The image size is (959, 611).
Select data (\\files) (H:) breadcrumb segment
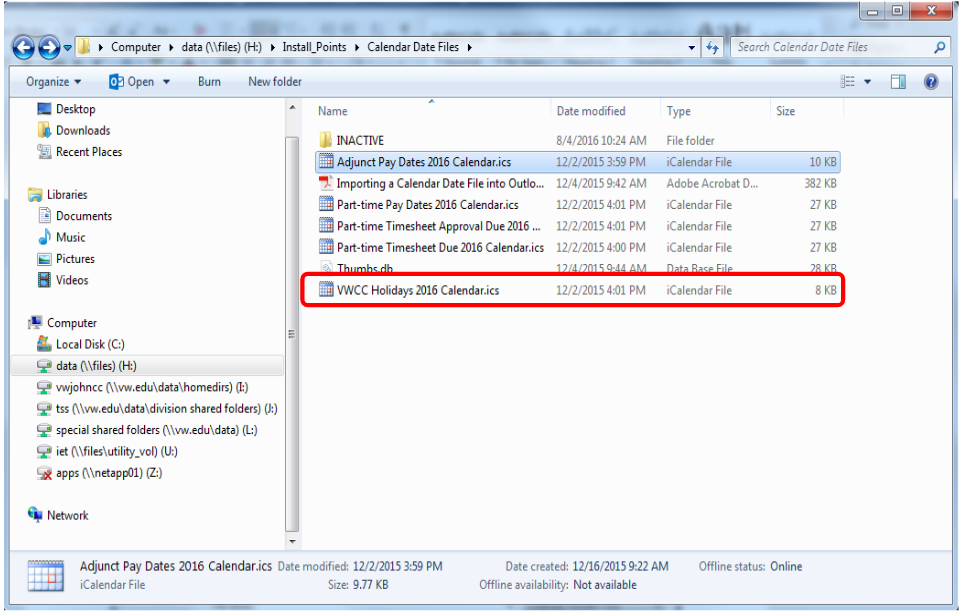click(221, 47)
